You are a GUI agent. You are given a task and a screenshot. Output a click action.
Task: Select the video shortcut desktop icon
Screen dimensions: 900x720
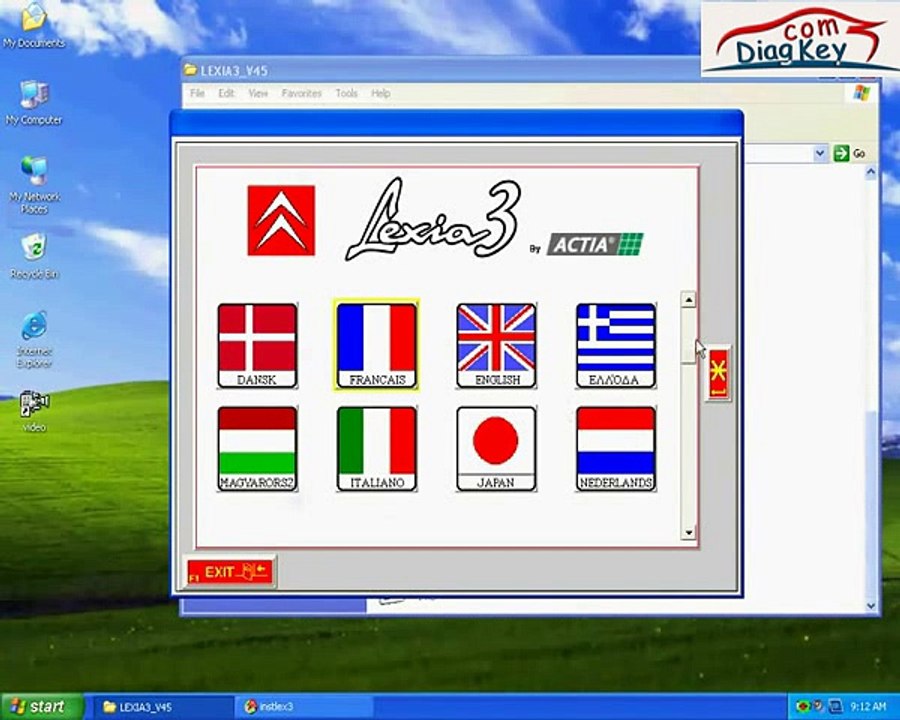(x=34, y=411)
